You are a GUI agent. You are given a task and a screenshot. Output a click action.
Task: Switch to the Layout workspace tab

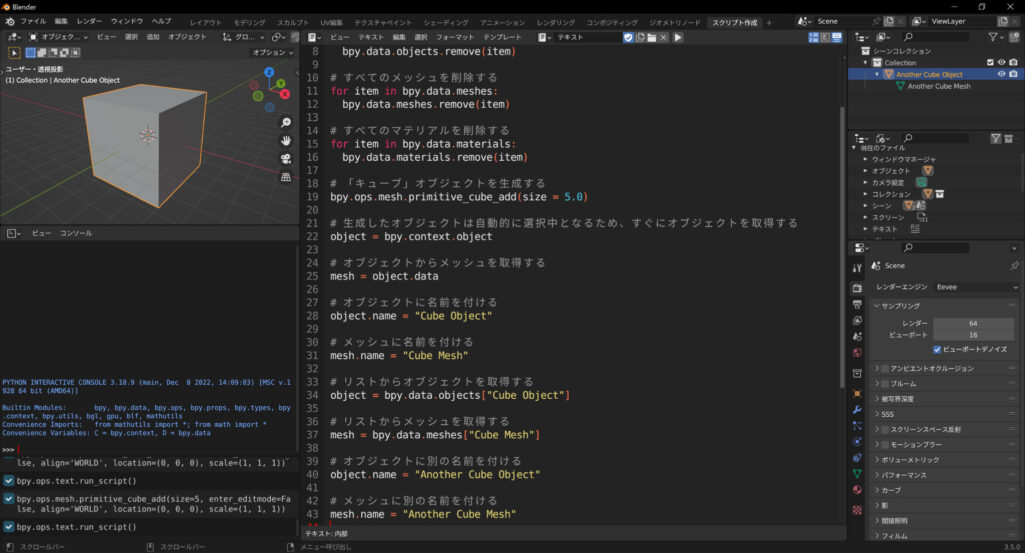(x=206, y=22)
